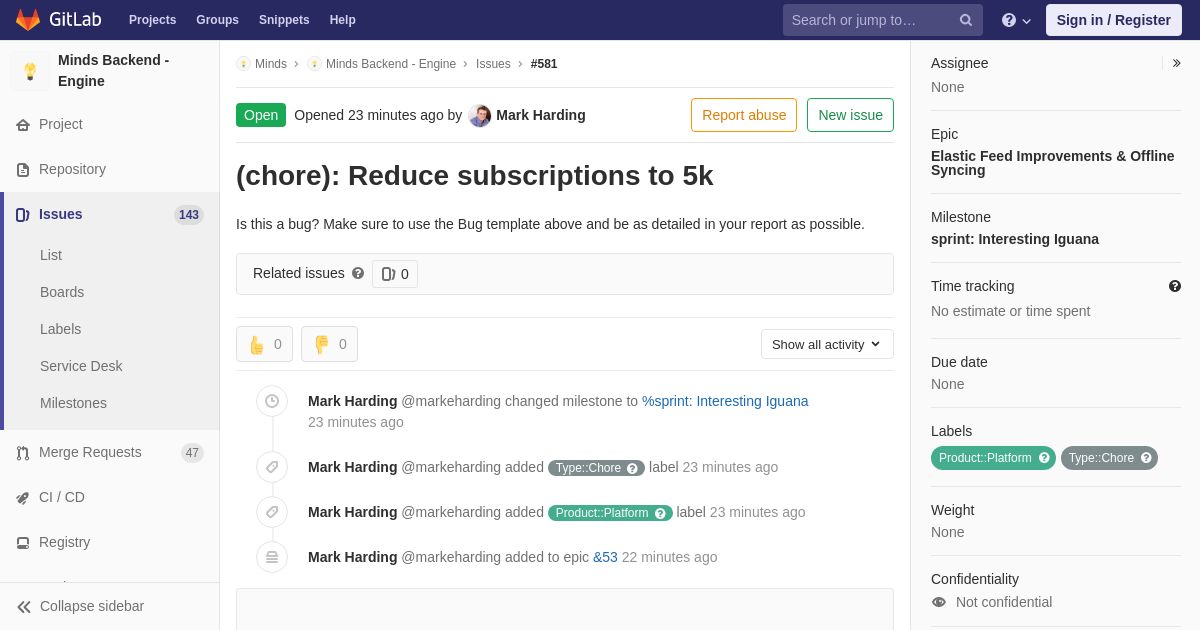
Task: Click the Issues breadcrumb link
Action: pyautogui.click(x=493, y=64)
